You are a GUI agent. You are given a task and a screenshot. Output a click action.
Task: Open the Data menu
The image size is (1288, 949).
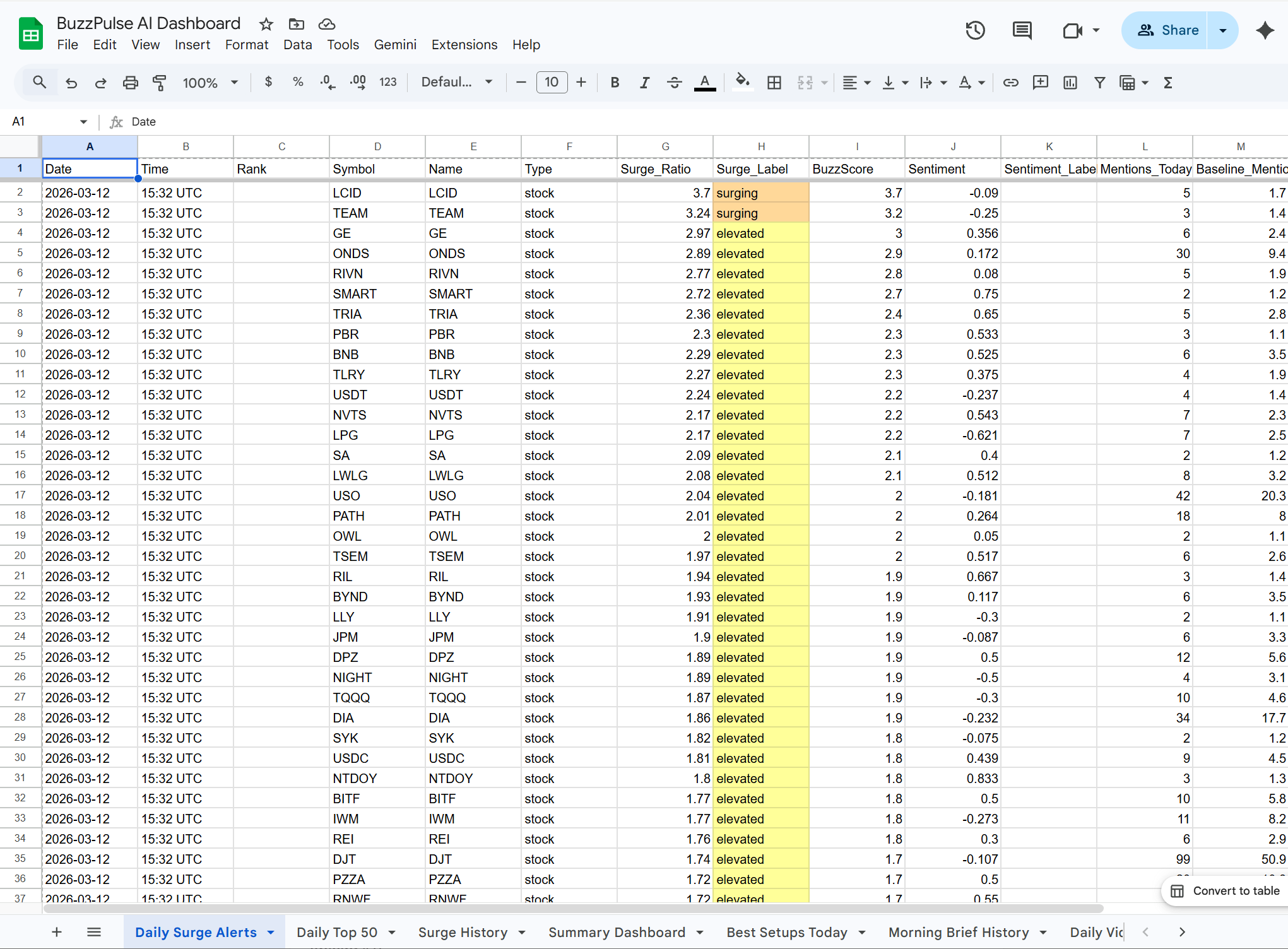tap(297, 45)
